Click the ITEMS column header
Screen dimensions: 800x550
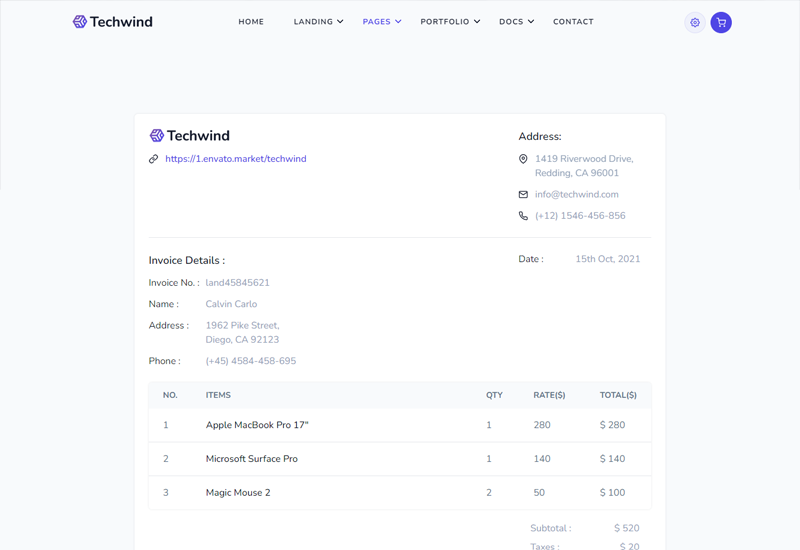[x=218, y=395]
